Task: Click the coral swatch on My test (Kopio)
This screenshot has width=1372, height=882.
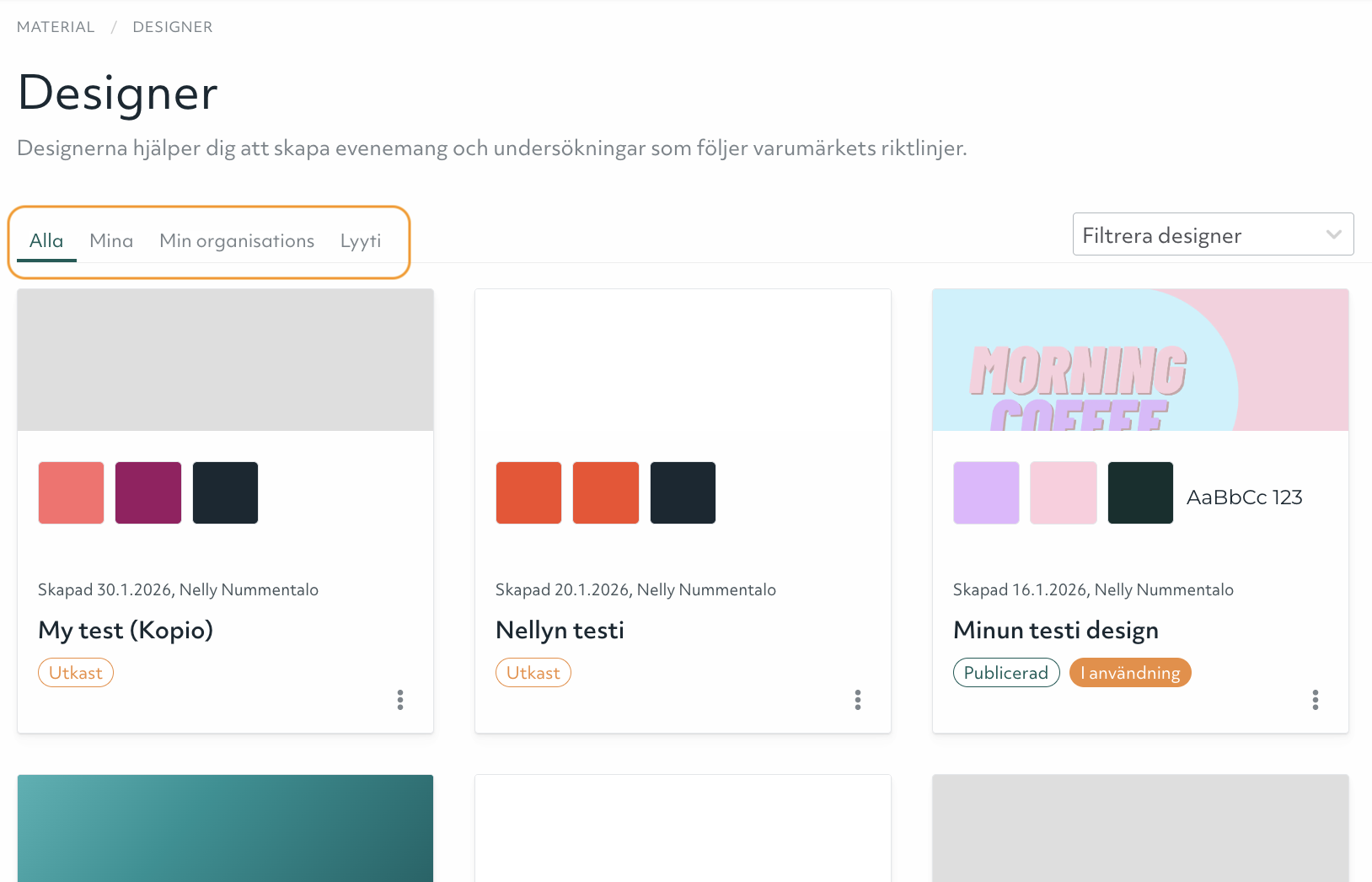Action: pyautogui.click(x=72, y=493)
